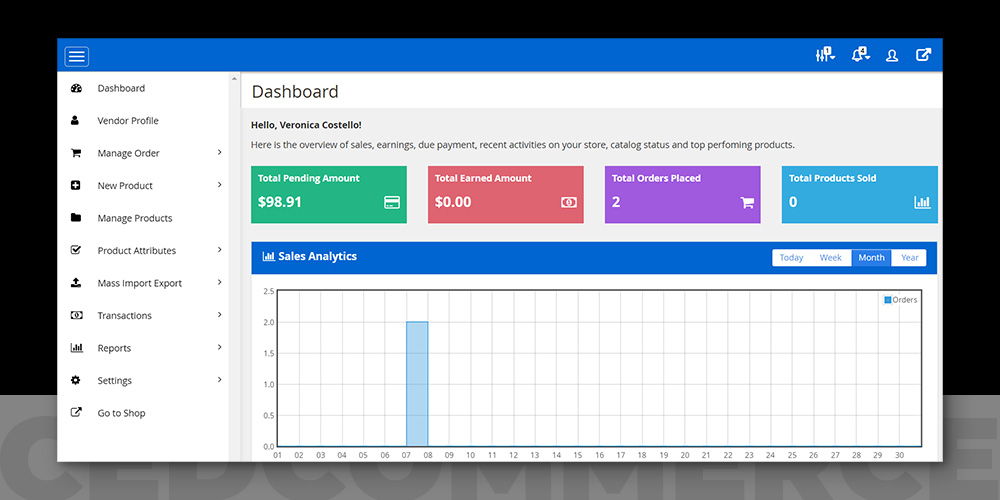1000x500 pixels.
Task: Expand the Transactions submenu chevron
Action: (x=219, y=314)
